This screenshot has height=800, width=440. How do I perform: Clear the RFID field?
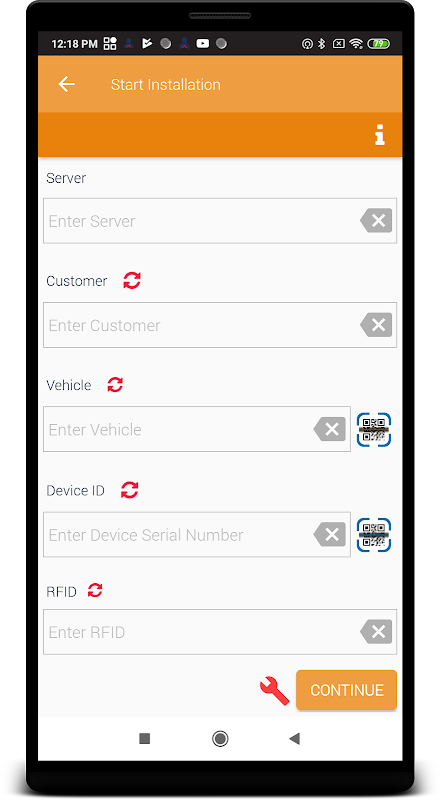[376, 632]
